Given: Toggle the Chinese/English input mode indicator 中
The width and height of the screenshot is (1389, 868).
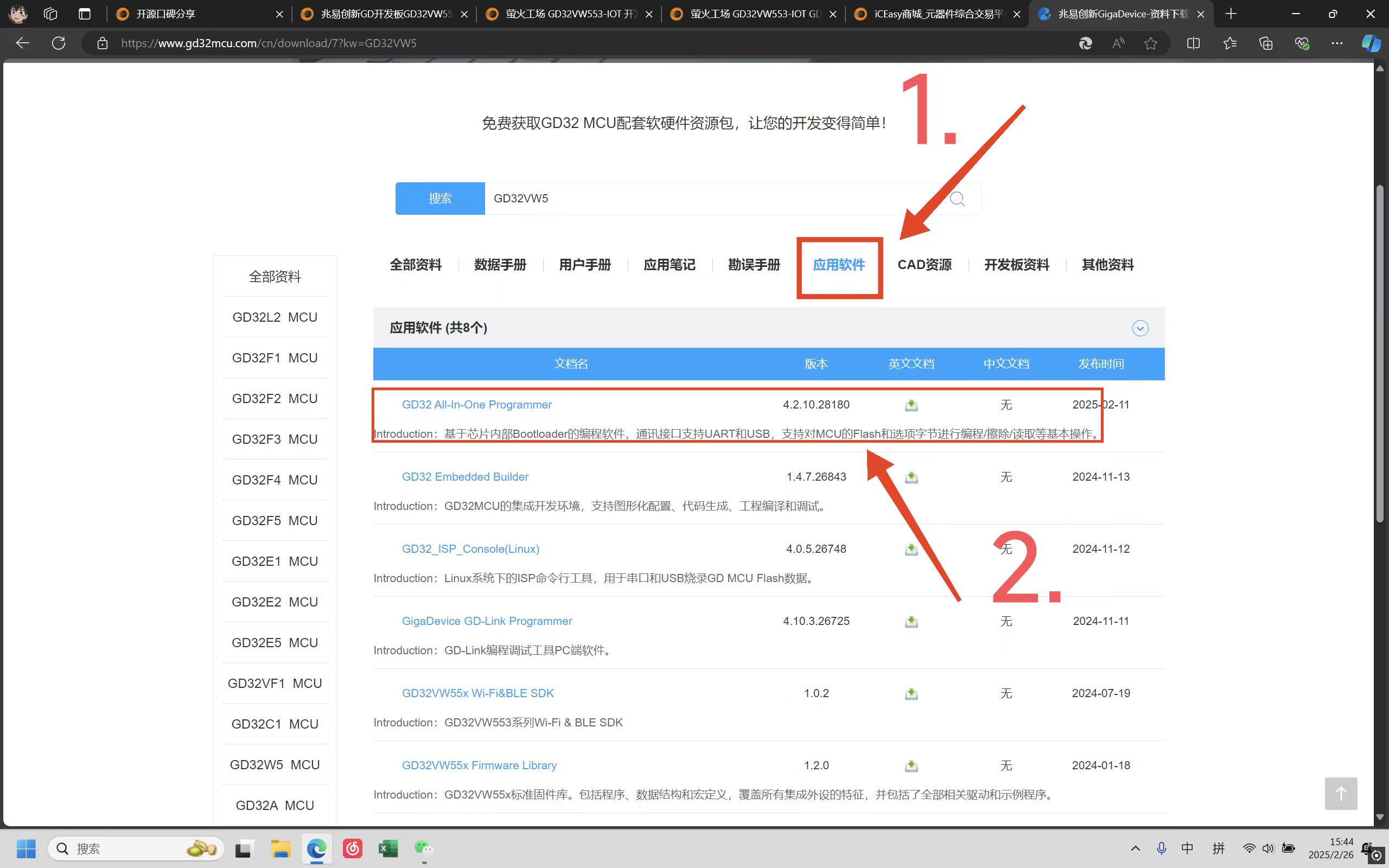Looking at the screenshot, I should 1187,848.
